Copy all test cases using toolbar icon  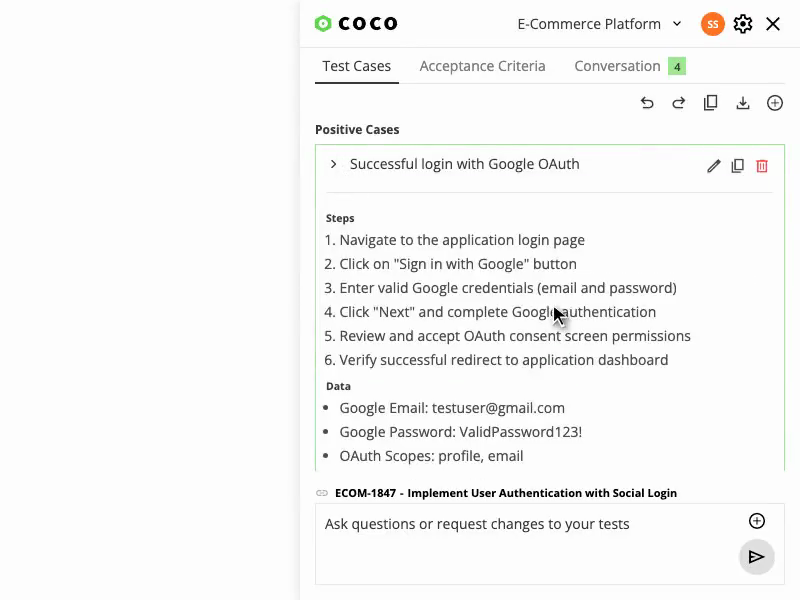pos(711,103)
